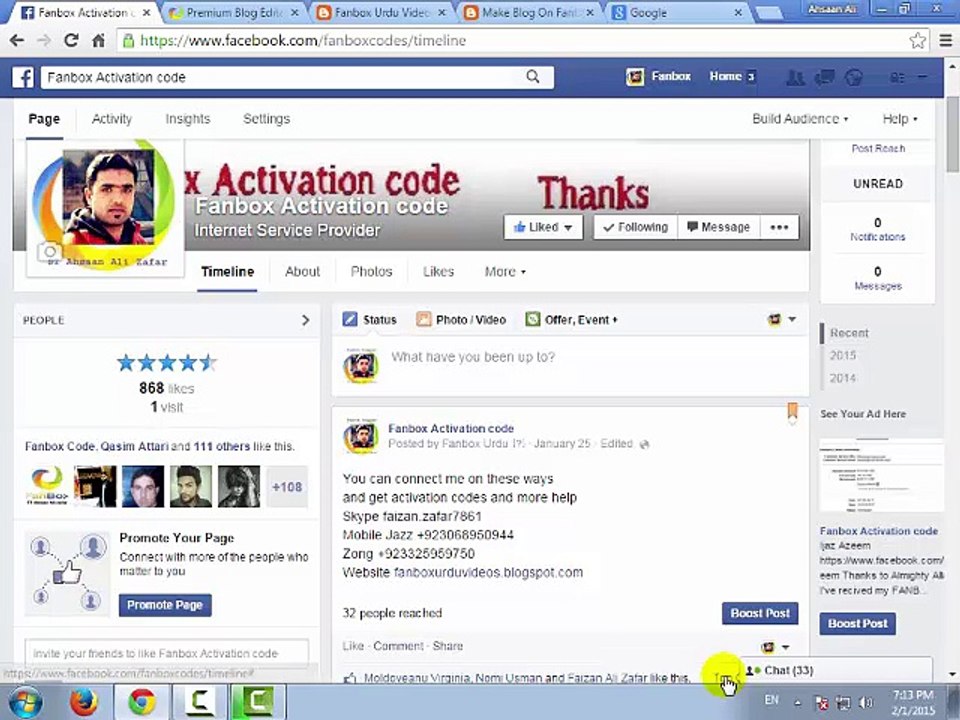Expand the PEOPLE section arrow
This screenshot has height=720, width=960.
tap(305, 320)
